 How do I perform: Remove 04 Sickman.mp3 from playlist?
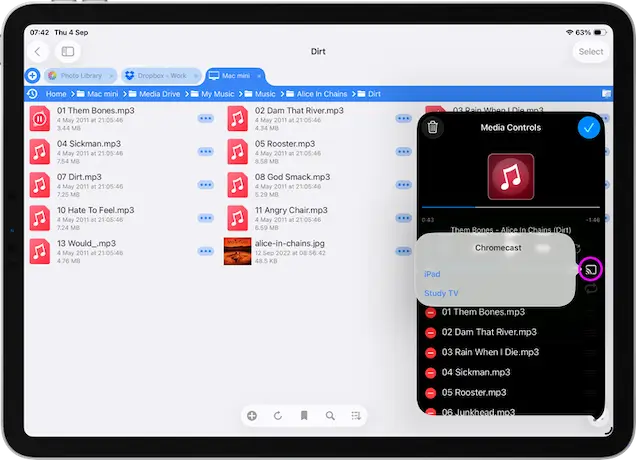(430, 372)
